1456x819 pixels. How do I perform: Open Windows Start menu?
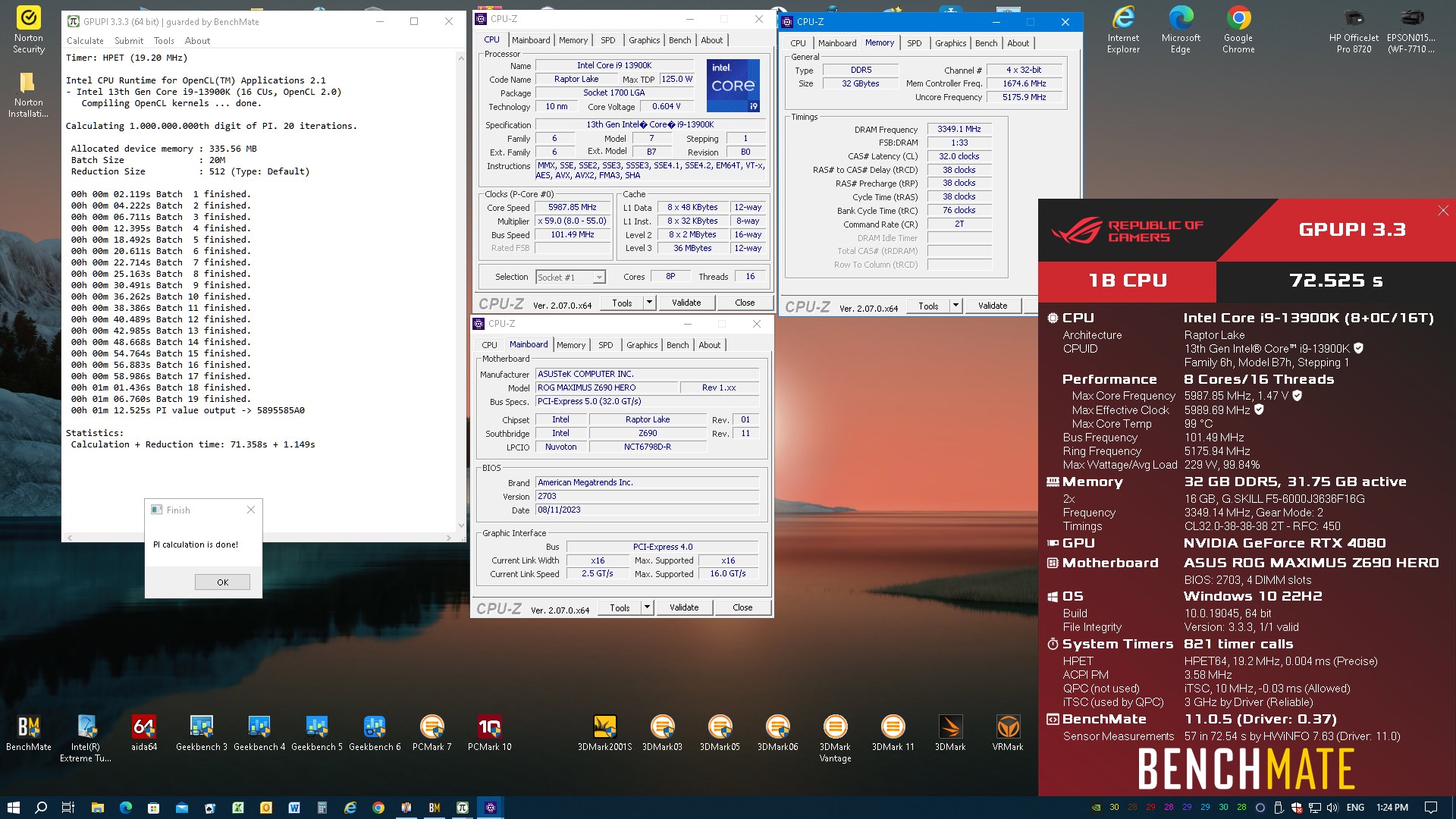tap(13, 808)
